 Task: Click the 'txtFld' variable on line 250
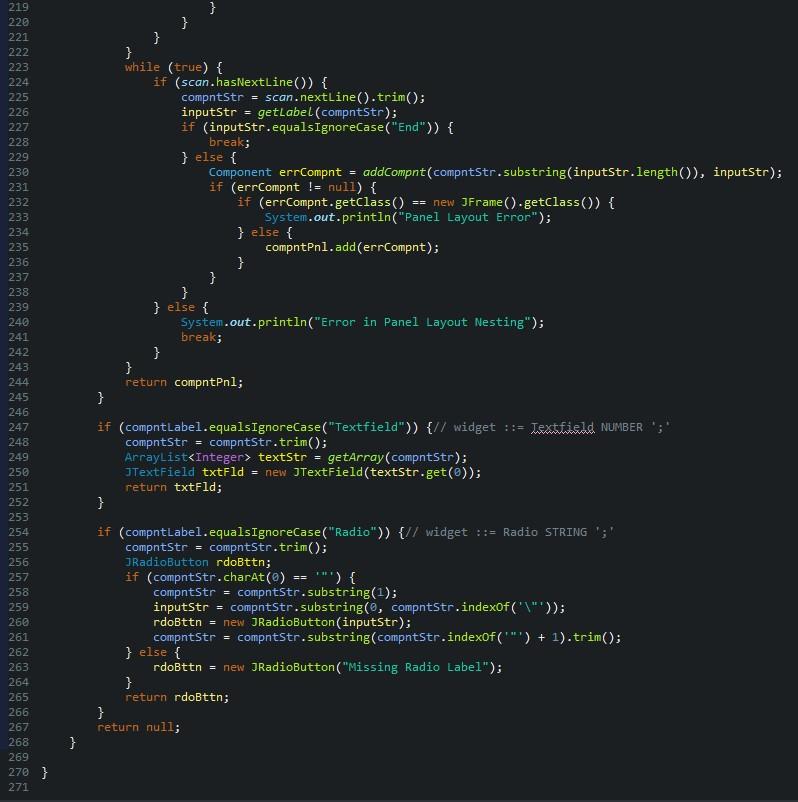click(223, 472)
